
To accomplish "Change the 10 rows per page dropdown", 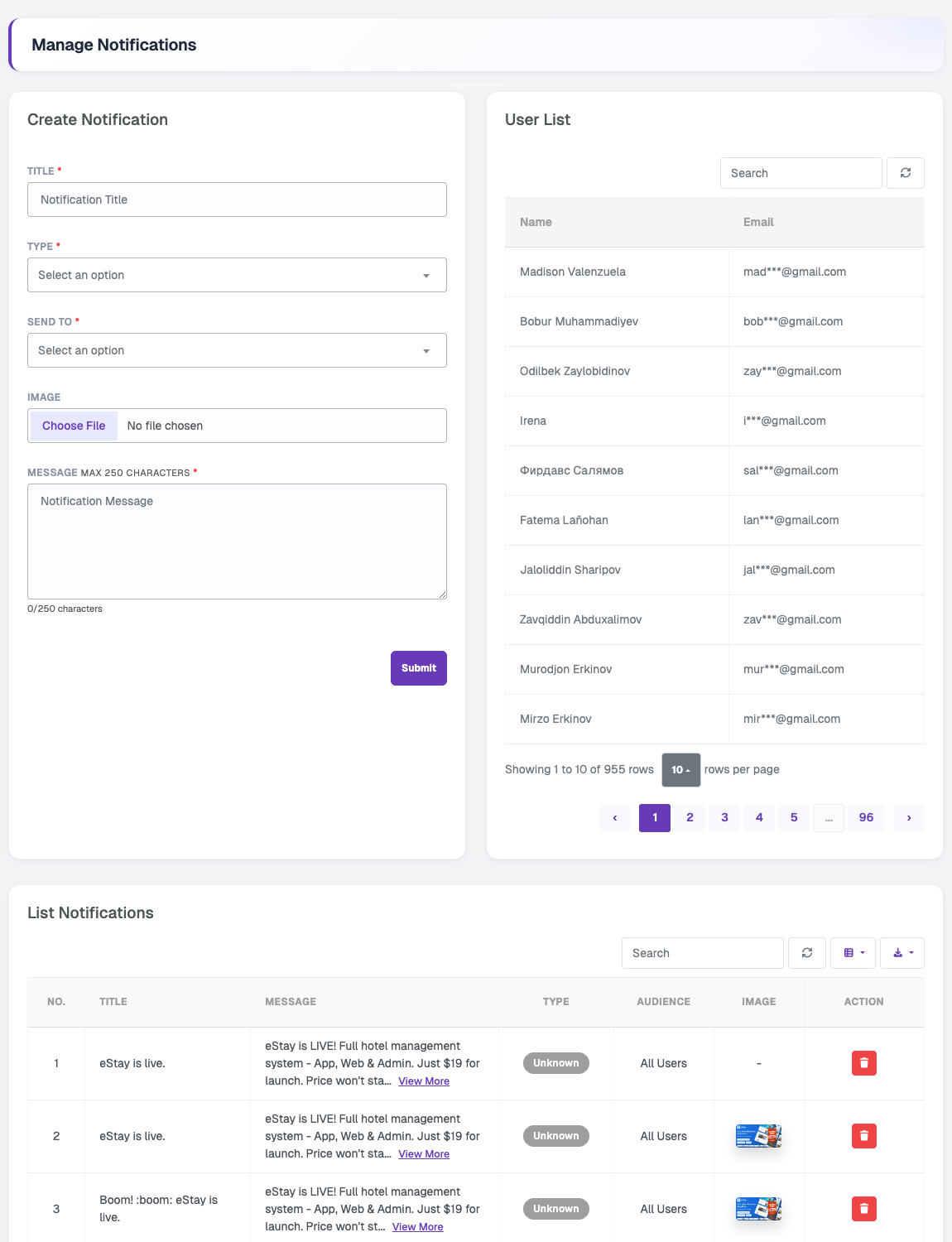I will [x=681, y=770].
